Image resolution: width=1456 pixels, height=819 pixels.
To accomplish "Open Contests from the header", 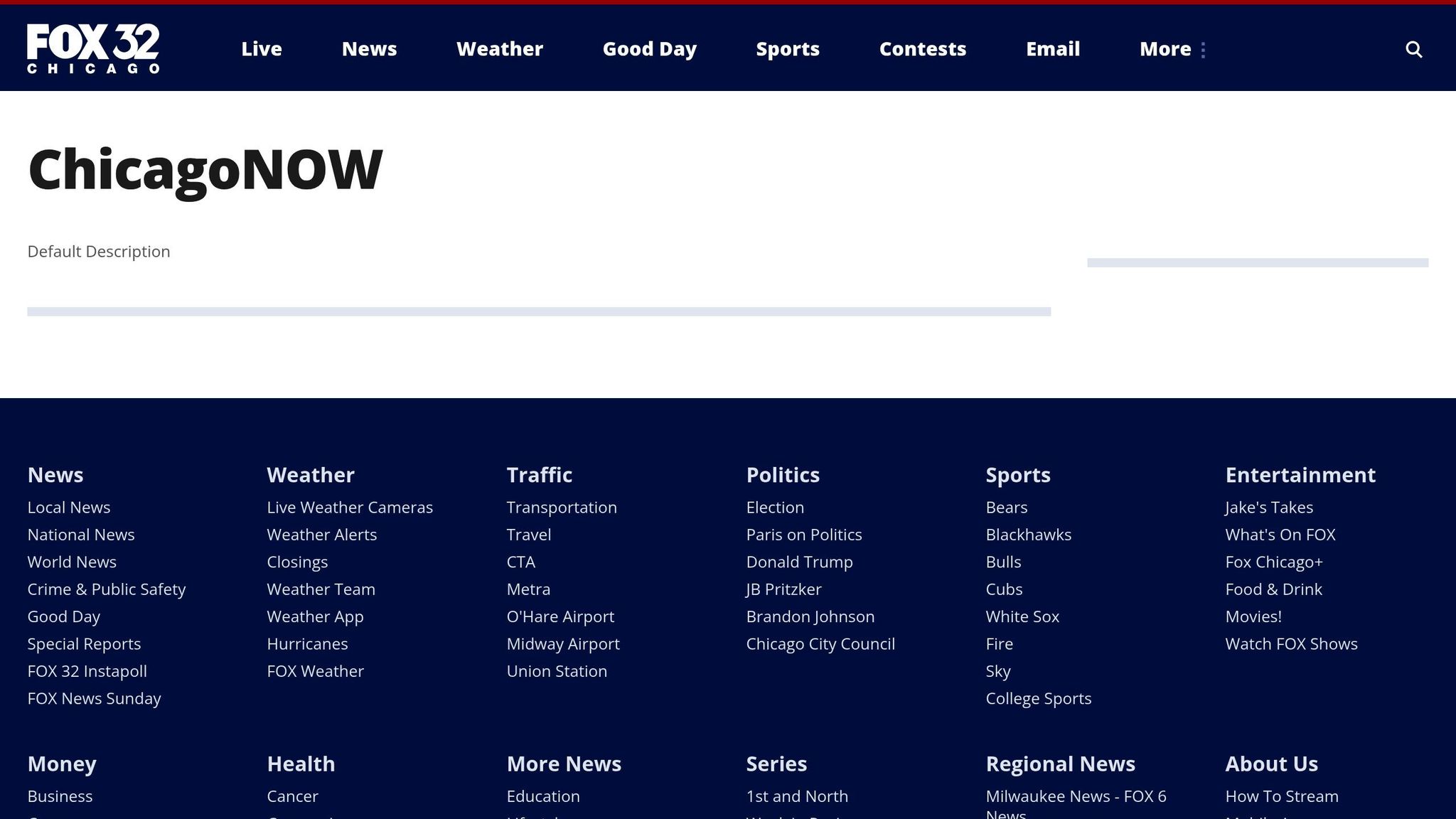I will point(922,49).
